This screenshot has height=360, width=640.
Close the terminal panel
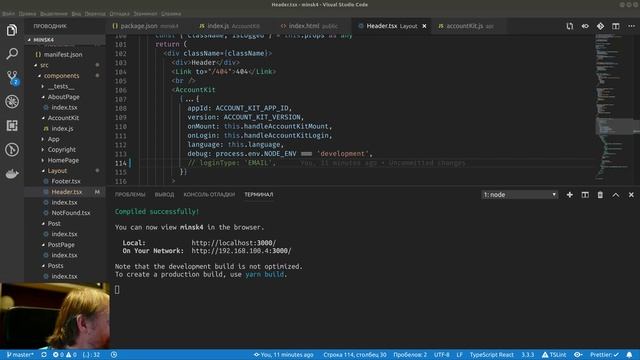(x=631, y=195)
